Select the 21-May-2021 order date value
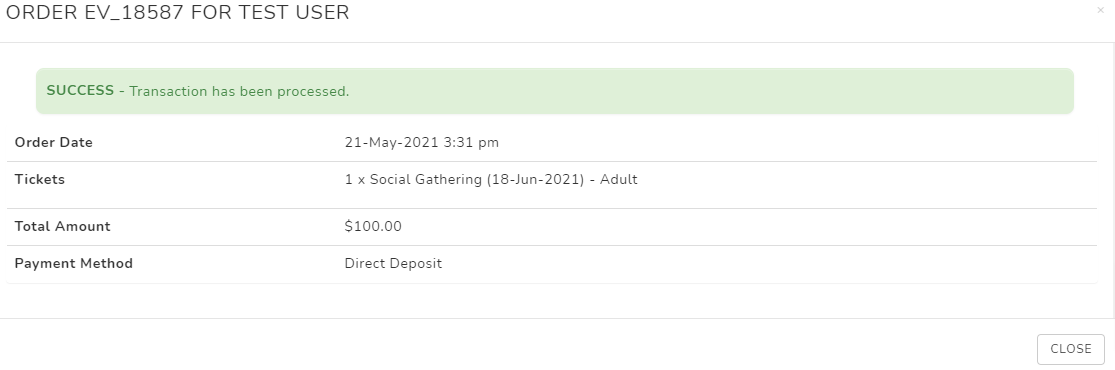 pyautogui.click(x=392, y=142)
